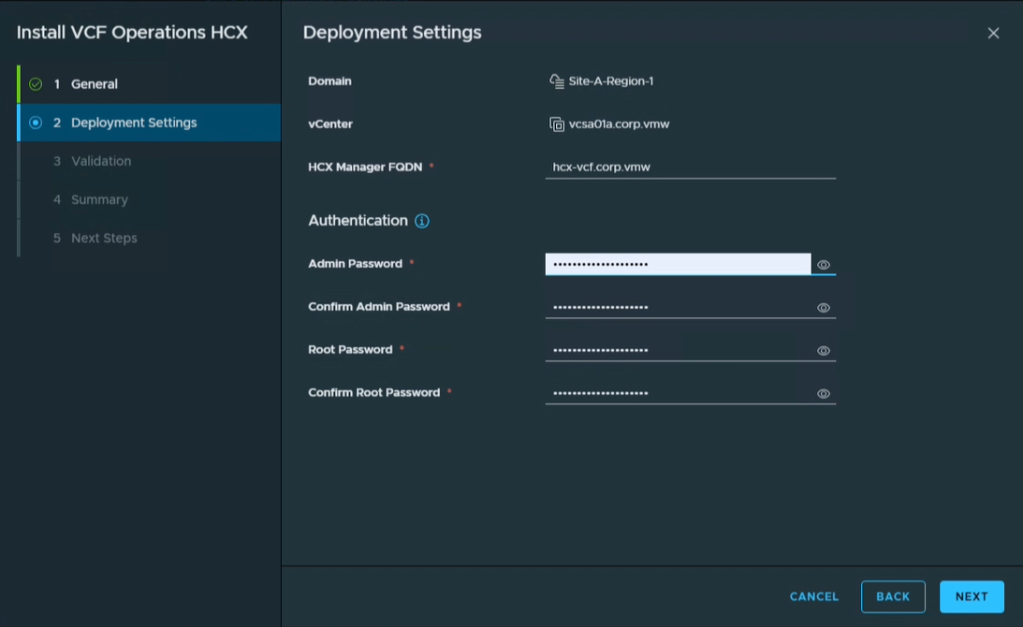Click the HCX Manager FQDN label

point(365,167)
